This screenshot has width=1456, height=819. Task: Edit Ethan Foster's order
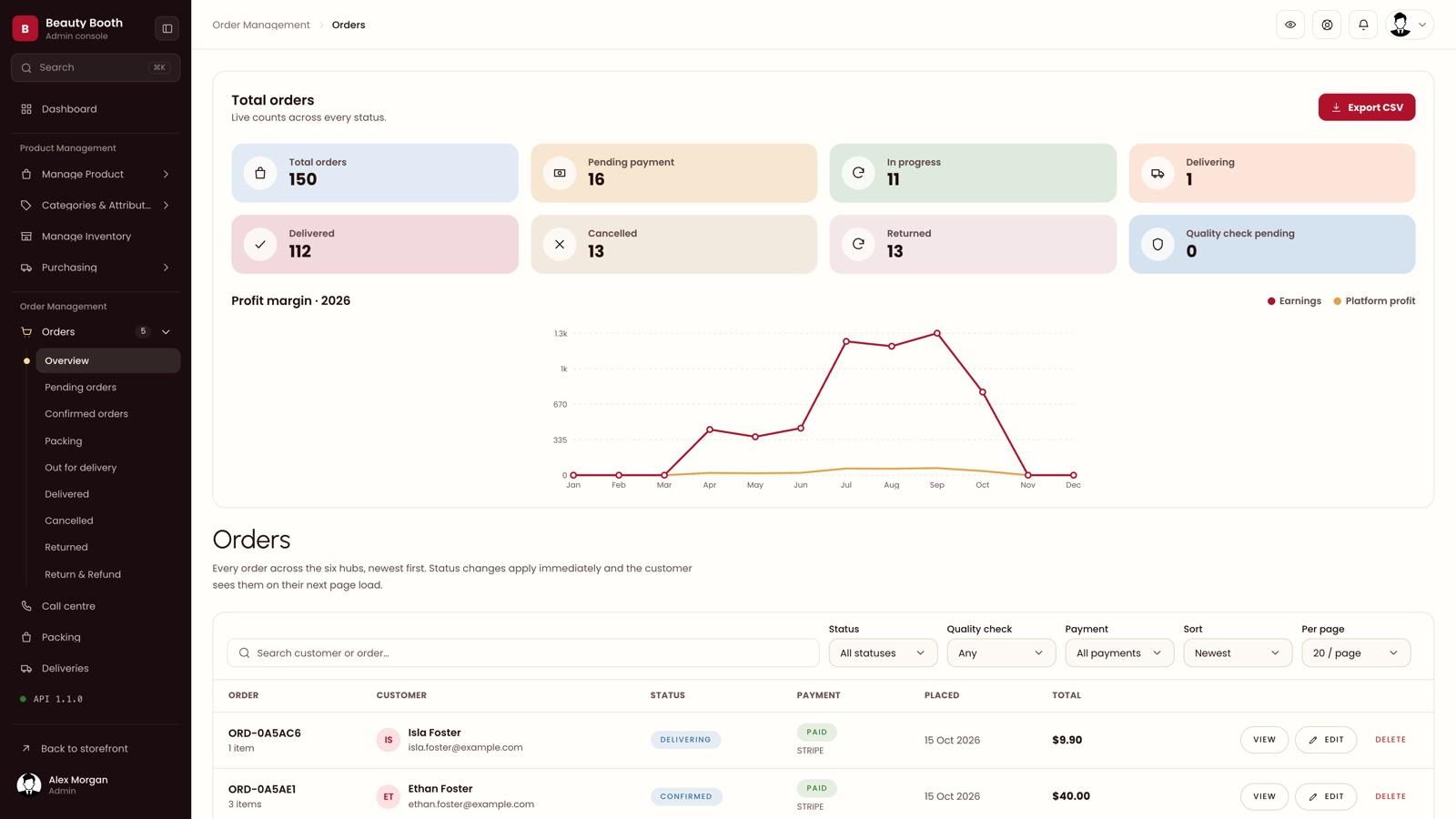(1326, 796)
